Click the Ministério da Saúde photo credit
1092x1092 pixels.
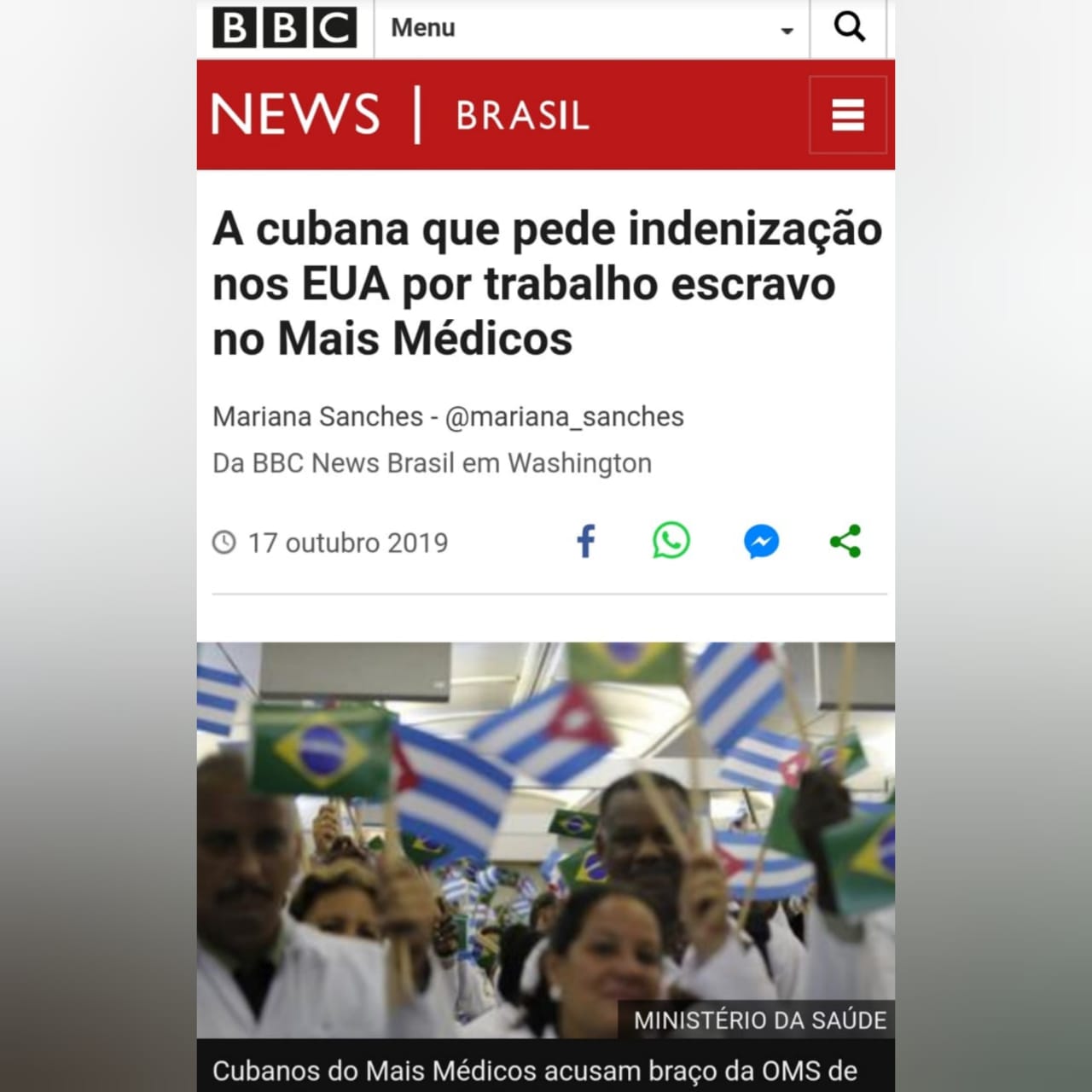tap(760, 1020)
